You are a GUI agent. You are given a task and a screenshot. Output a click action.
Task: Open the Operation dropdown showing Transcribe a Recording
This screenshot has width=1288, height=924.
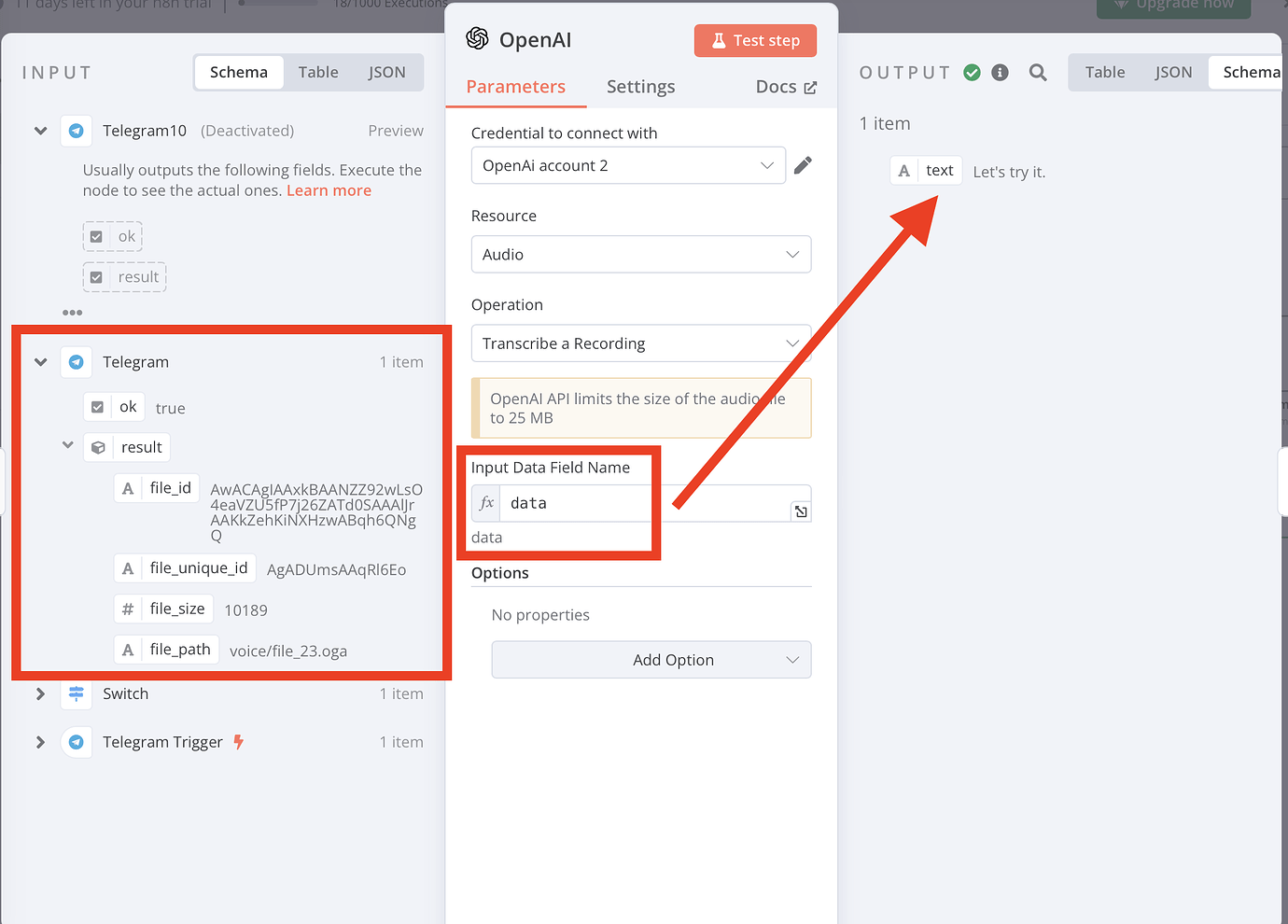tap(640, 343)
